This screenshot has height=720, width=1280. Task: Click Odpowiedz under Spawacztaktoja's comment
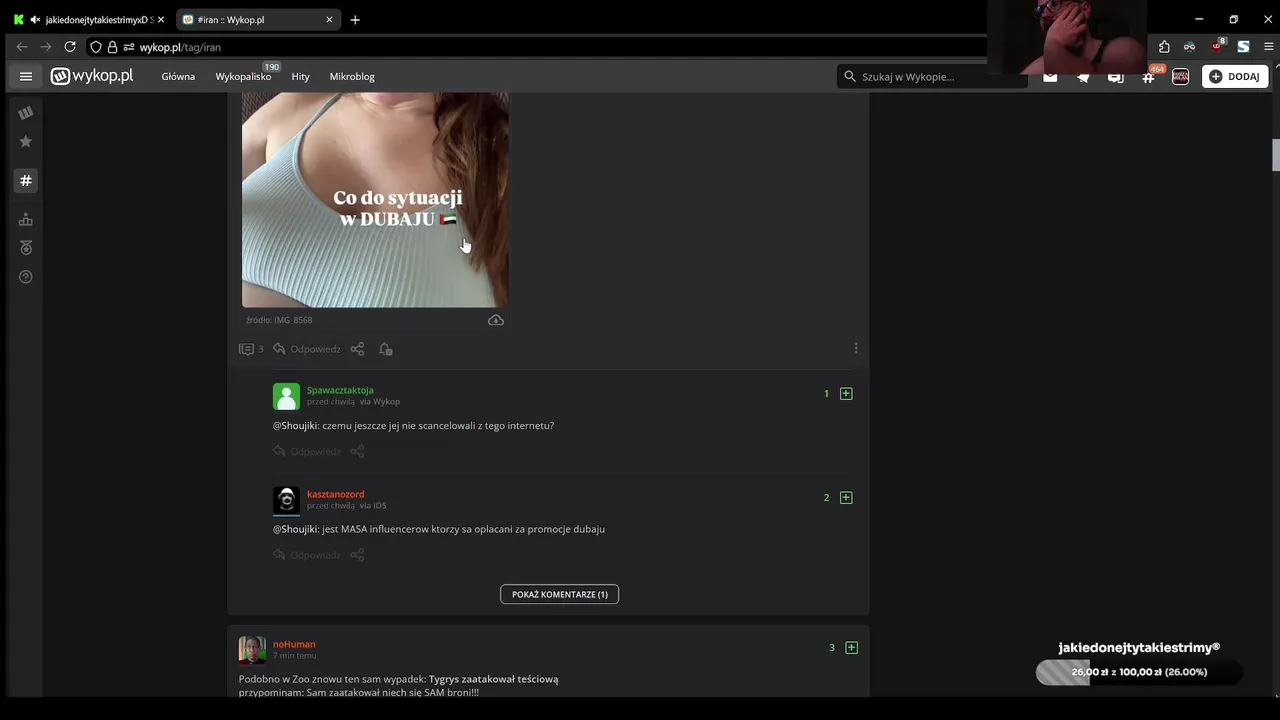[x=307, y=451]
